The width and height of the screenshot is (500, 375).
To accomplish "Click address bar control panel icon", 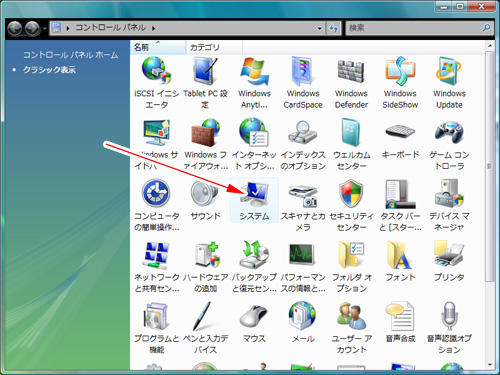I will pos(56,28).
